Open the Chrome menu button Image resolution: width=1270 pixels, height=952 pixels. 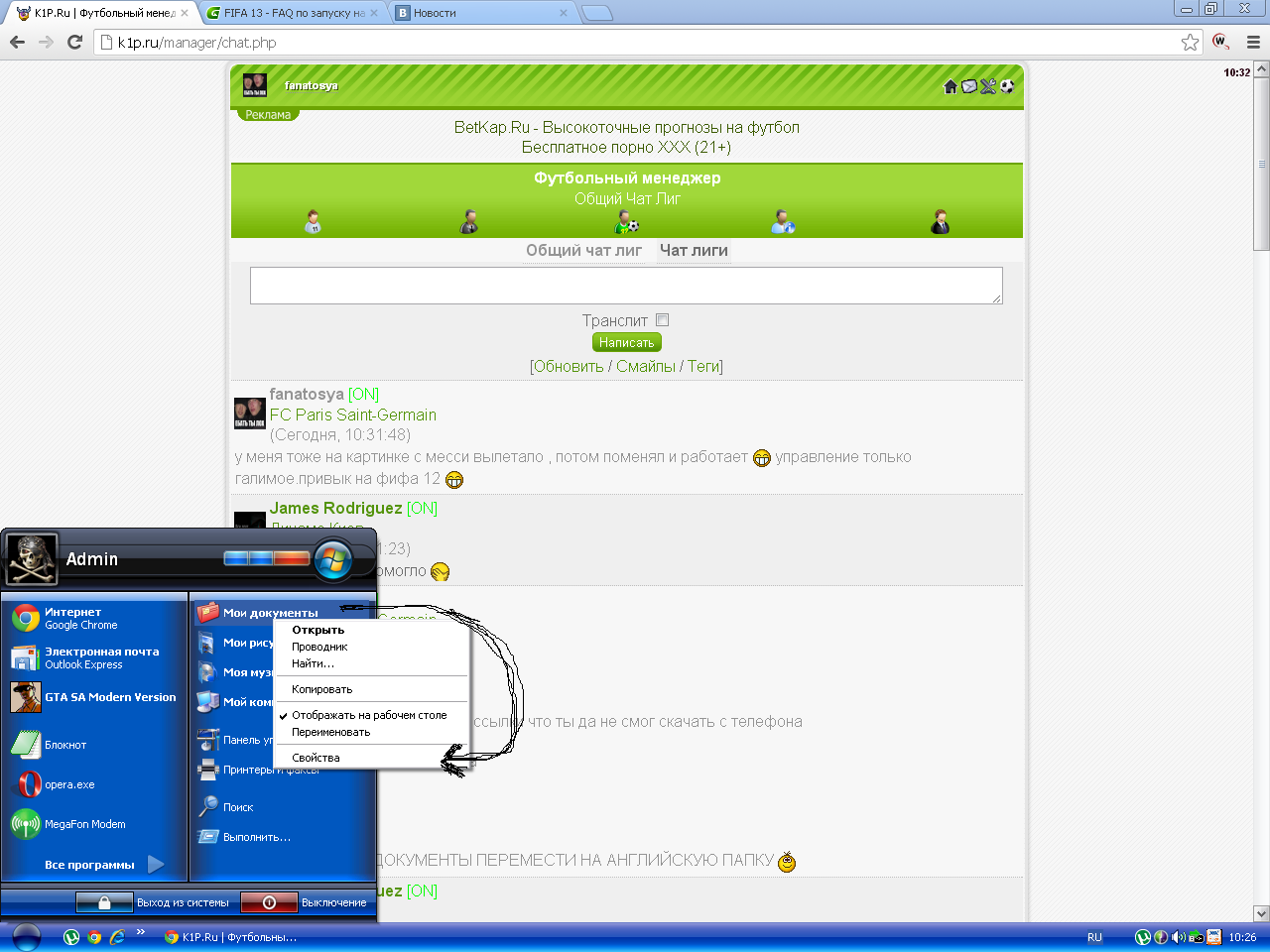click(x=1253, y=42)
